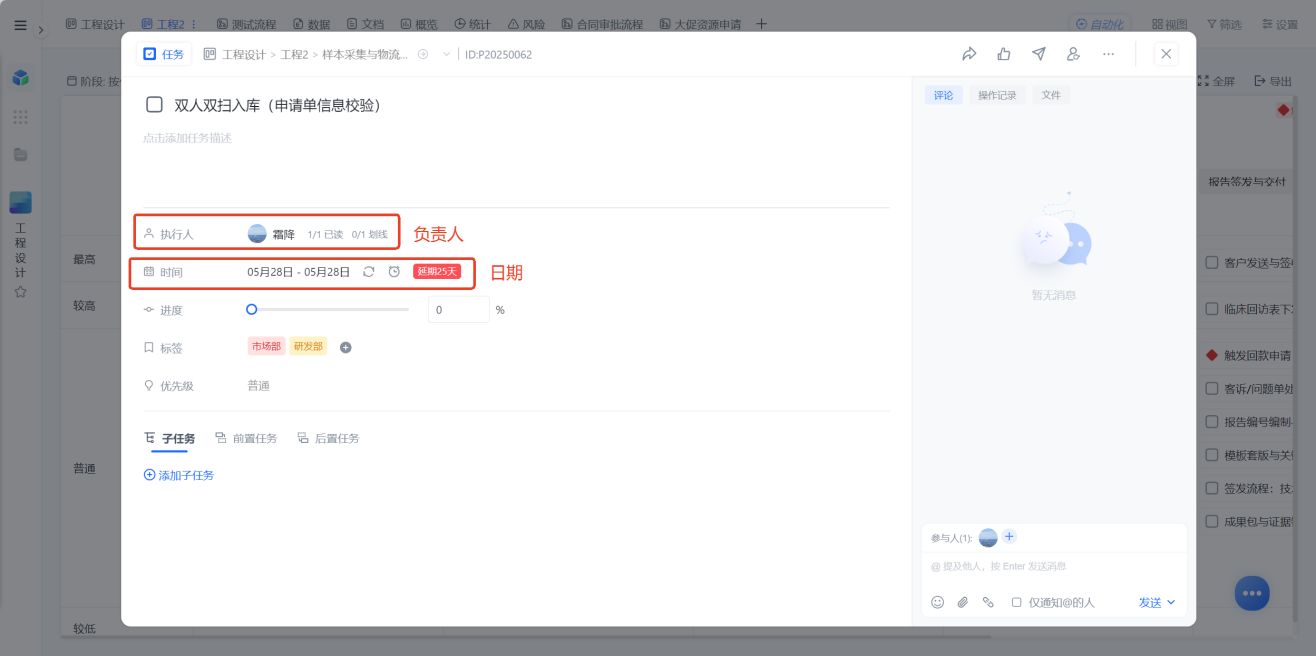Click the 工程设计 project thumbnail in sidebar
Screen dimensions: 1316x656
pos(20,203)
